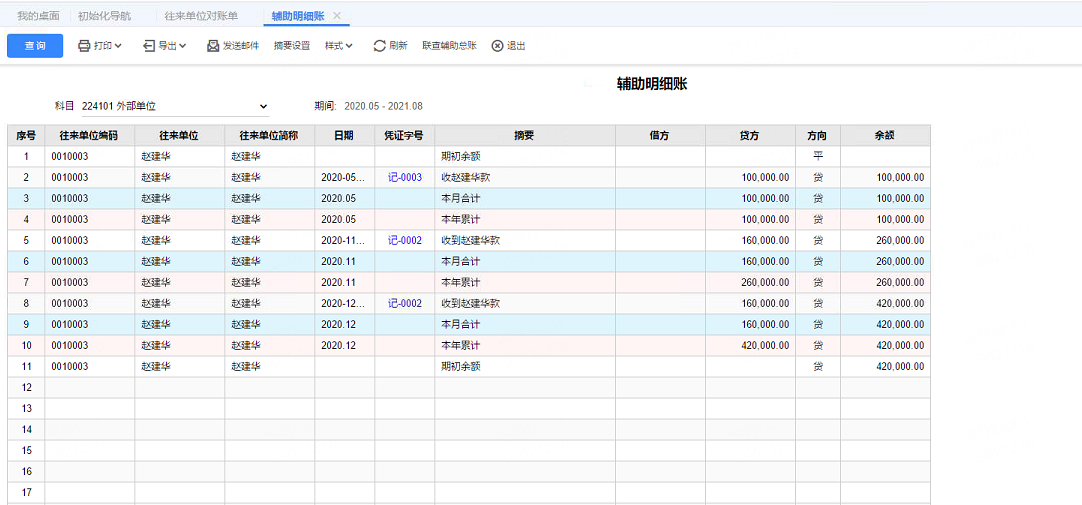Image resolution: width=1082 pixels, height=505 pixels.
Task: Select the 2020-11 date cell in row 5
Action: pyautogui.click(x=344, y=241)
